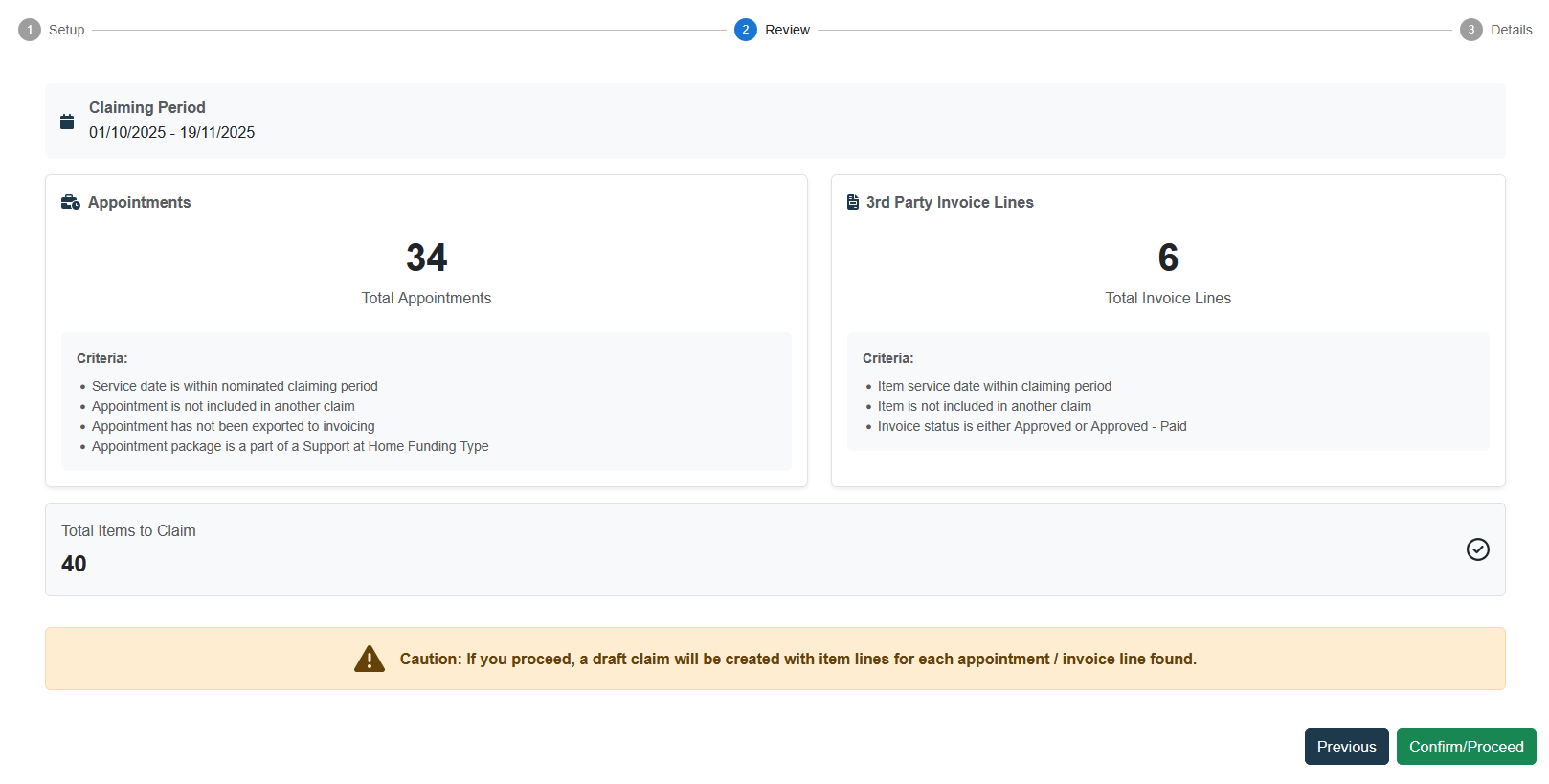Click the briefcase icon next to Appointments
The image size is (1549, 784).
tap(70, 202)
